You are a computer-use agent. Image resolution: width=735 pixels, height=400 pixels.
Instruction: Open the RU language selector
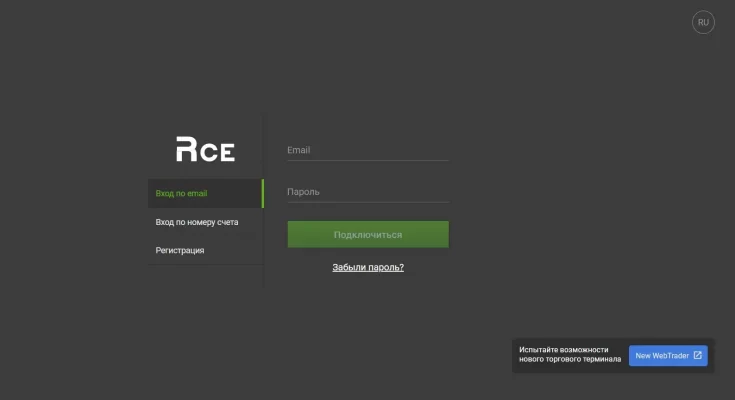coord(703,22)
